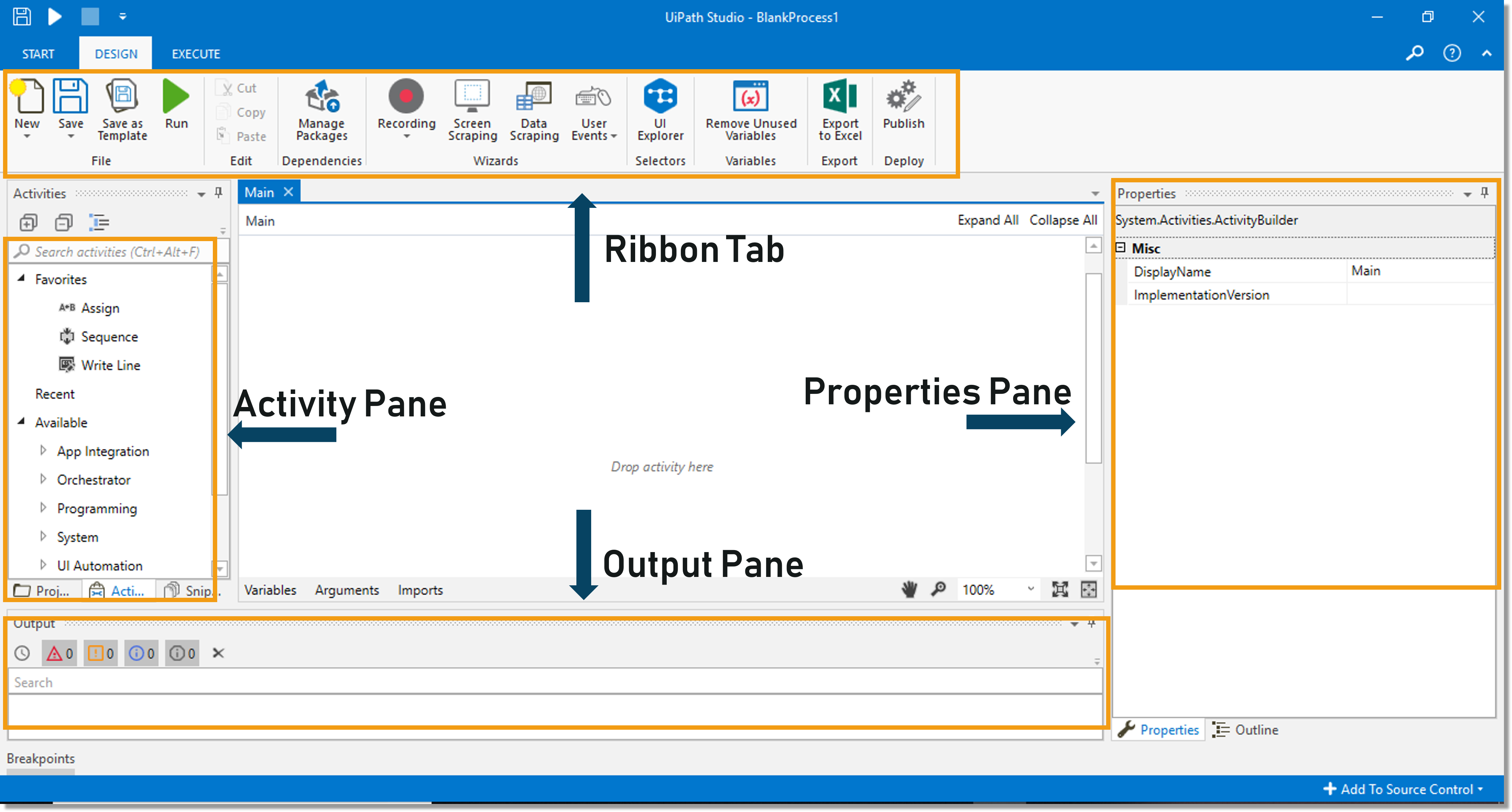Pin the Activities panel
This screenshot has width=1512, height=812.
click(x=218, y=192)
